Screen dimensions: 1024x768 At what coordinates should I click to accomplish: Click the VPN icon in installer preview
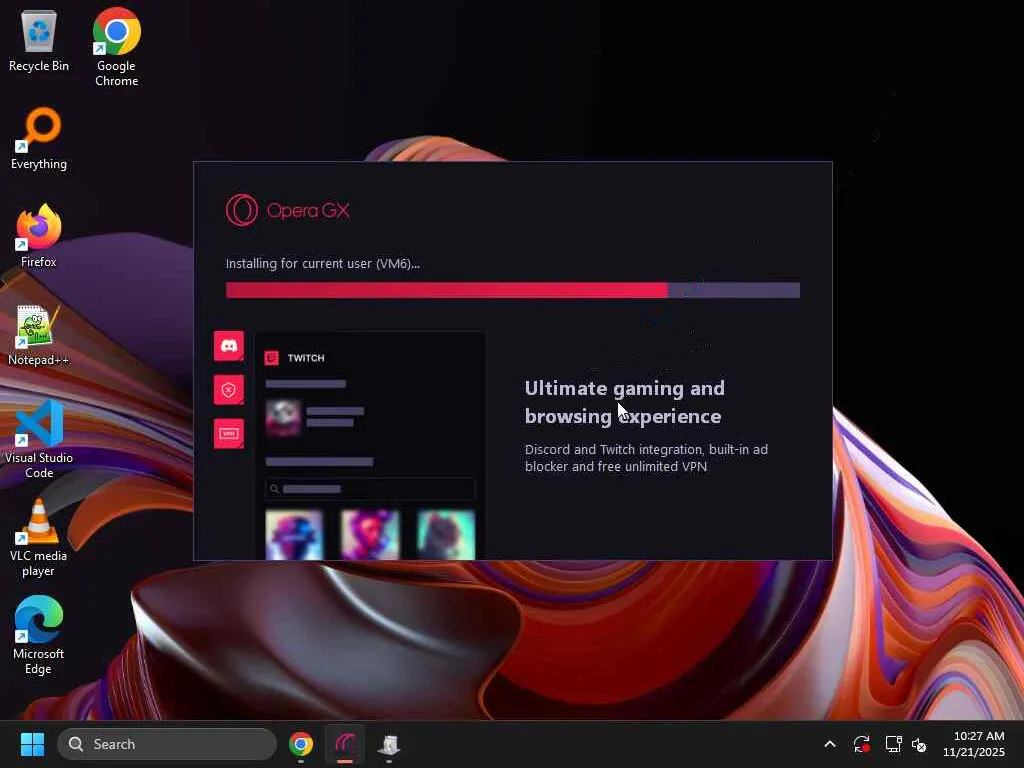pyautogui.click(x=229, y=434)
